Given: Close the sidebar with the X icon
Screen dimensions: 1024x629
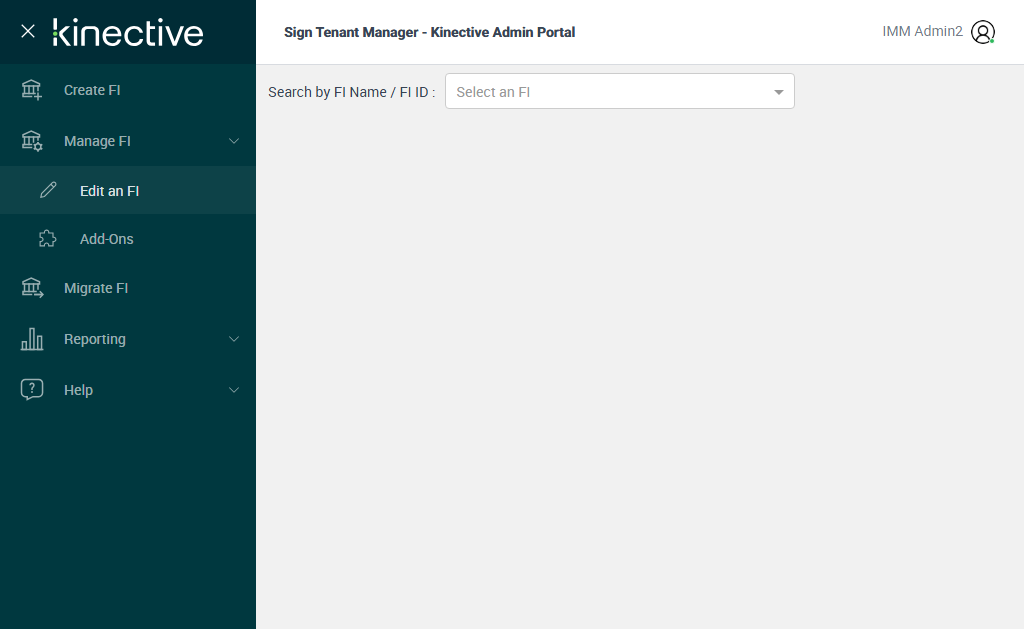Looking at the screenshot, I should [x=27, y=31].
